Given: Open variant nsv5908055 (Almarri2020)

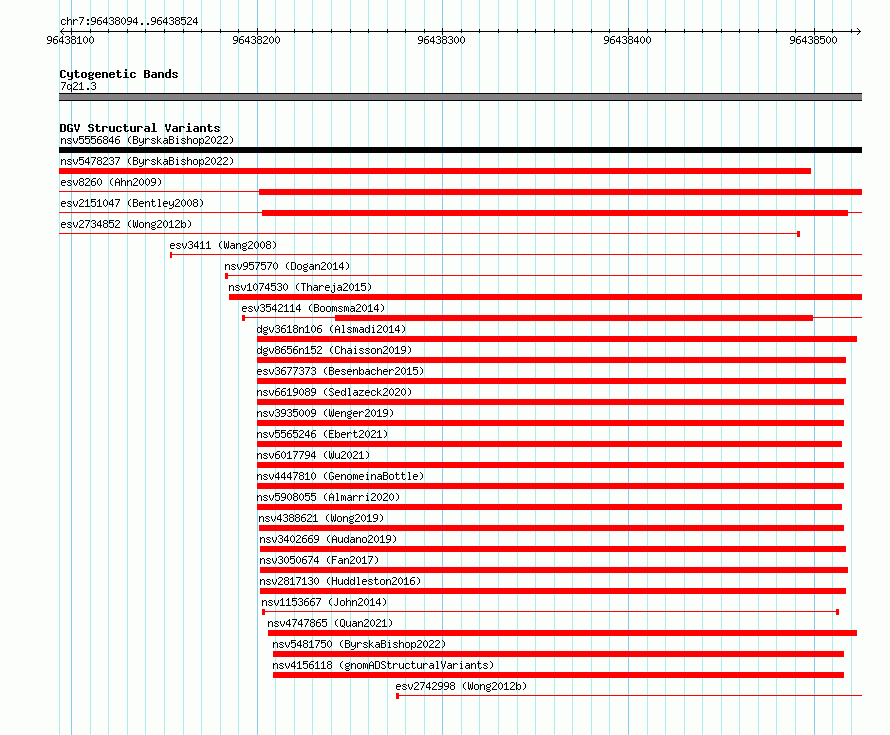Looking at the screenshot, I should pos(329,497).
